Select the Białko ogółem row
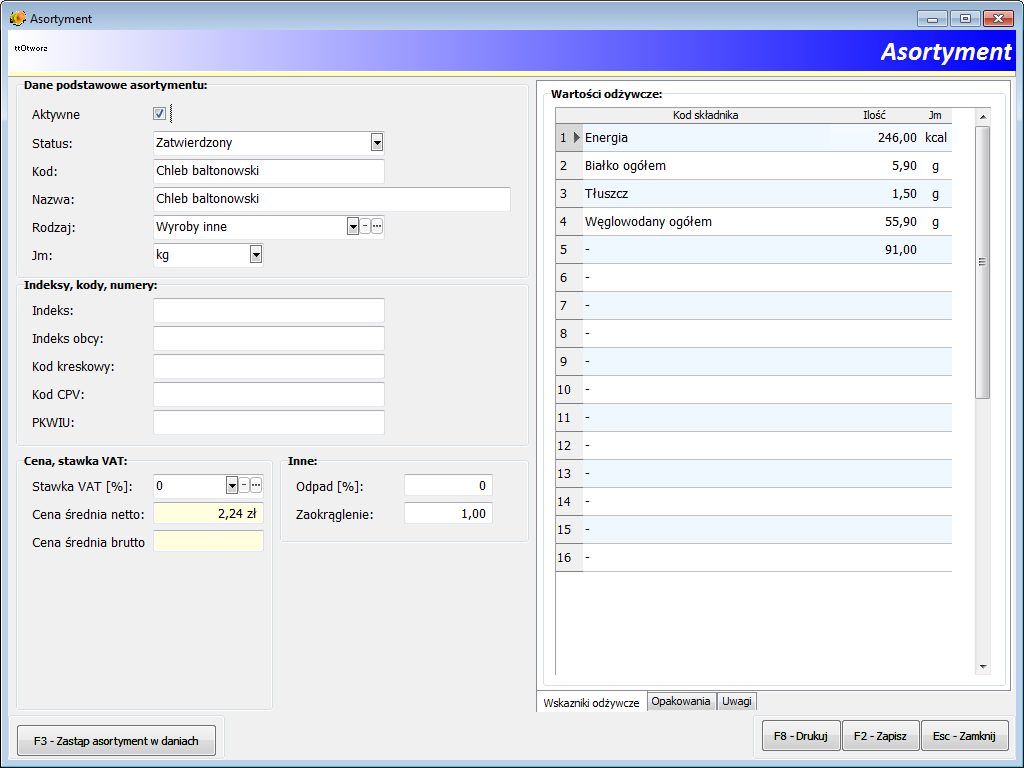This screenshot has width=1024, height=768. pos(754,166)
